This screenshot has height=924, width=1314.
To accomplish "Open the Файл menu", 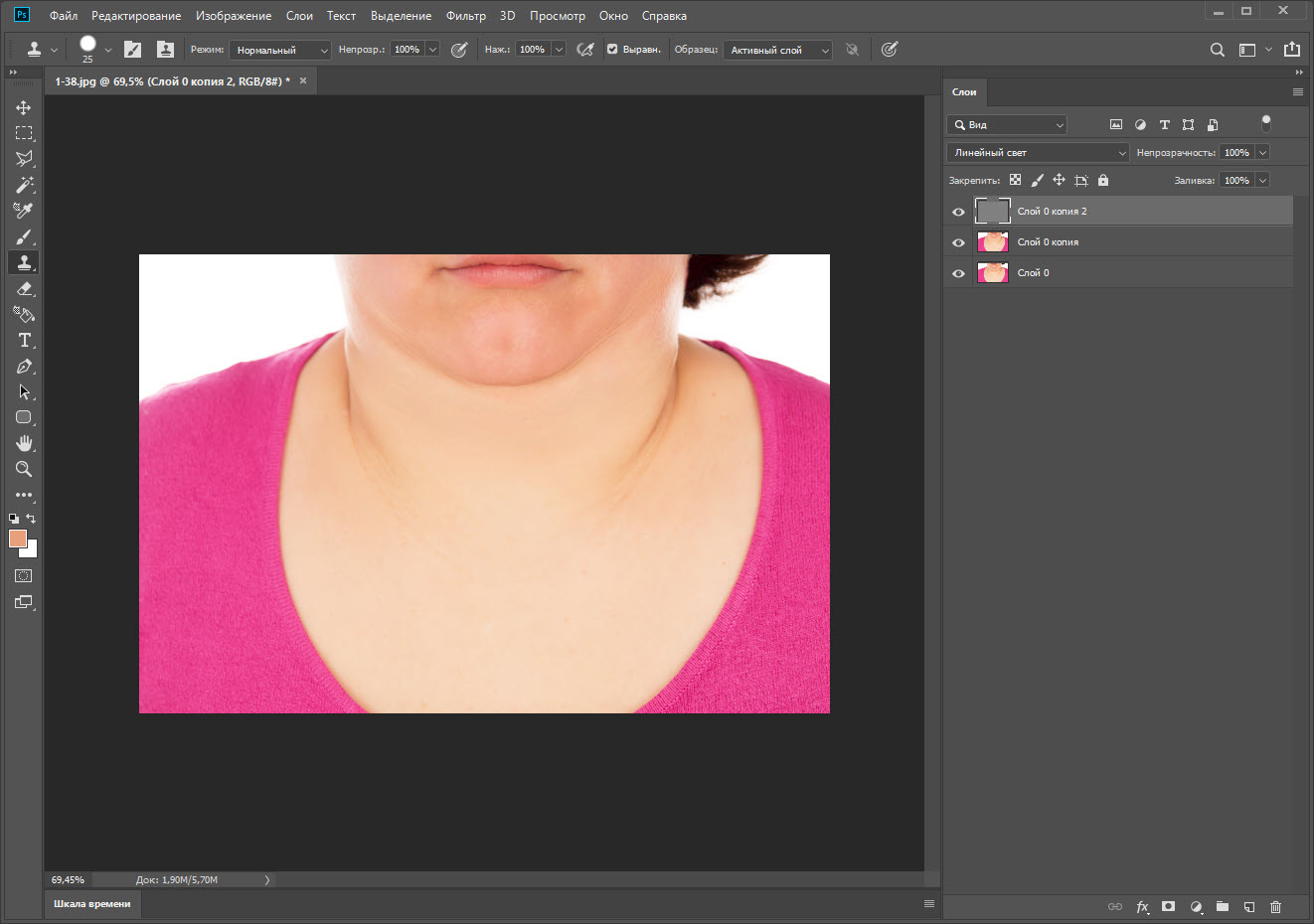I will [x=64, y=16].
